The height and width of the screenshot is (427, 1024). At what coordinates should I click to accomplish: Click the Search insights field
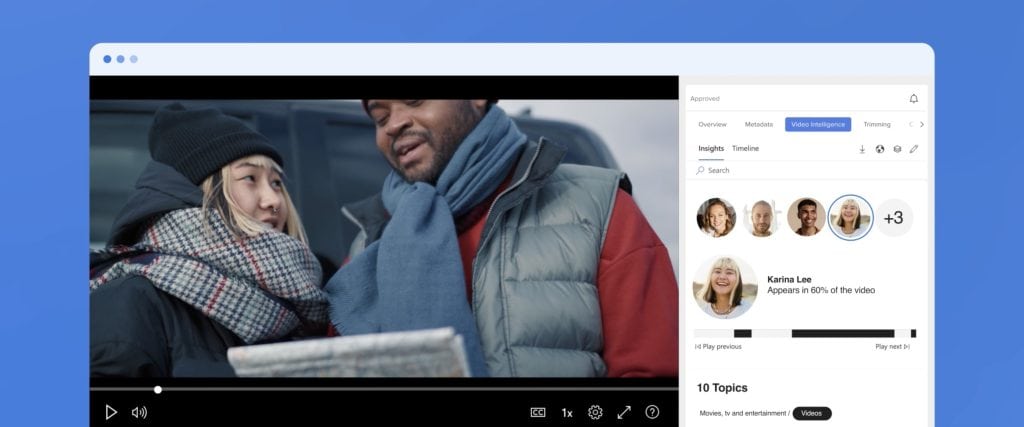pos(807,170)
